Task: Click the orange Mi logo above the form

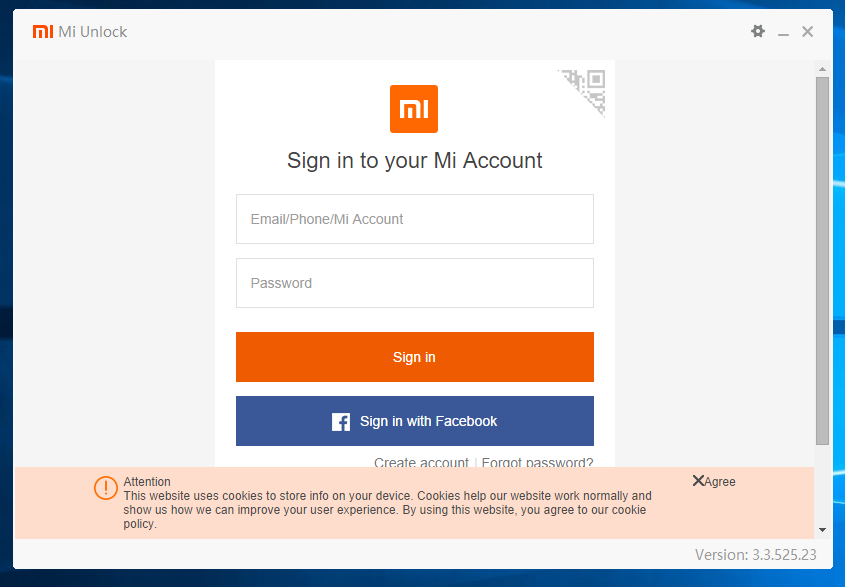Action: click(414, 109)
